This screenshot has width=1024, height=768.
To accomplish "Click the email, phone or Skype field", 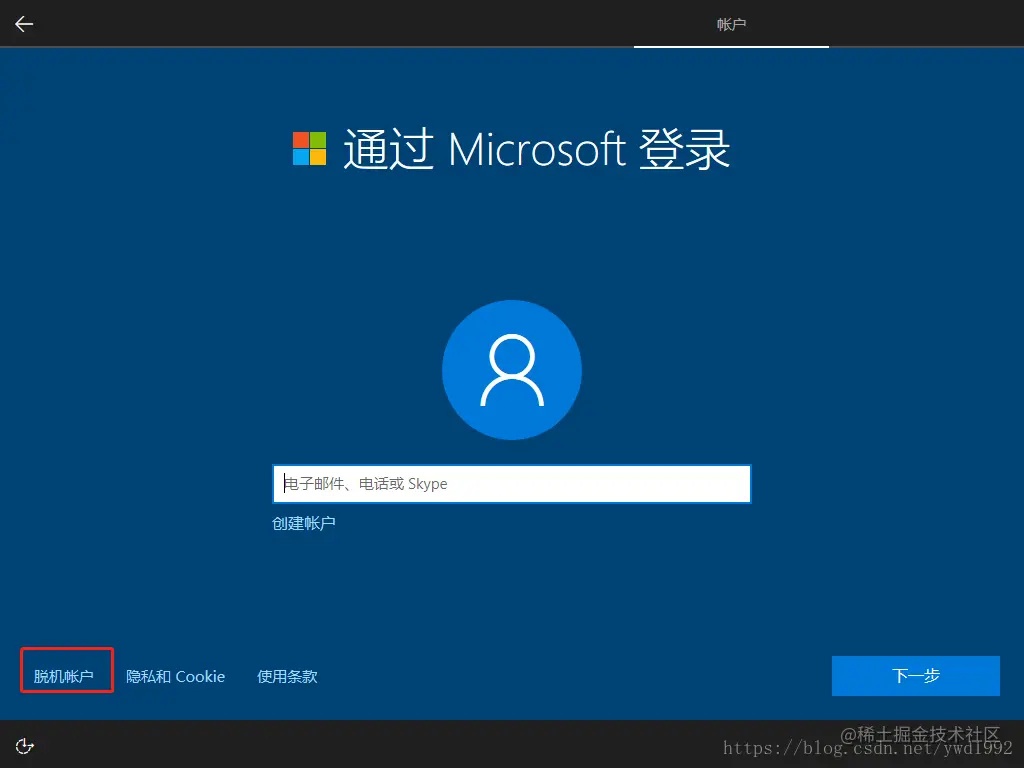I will [511, 484].
